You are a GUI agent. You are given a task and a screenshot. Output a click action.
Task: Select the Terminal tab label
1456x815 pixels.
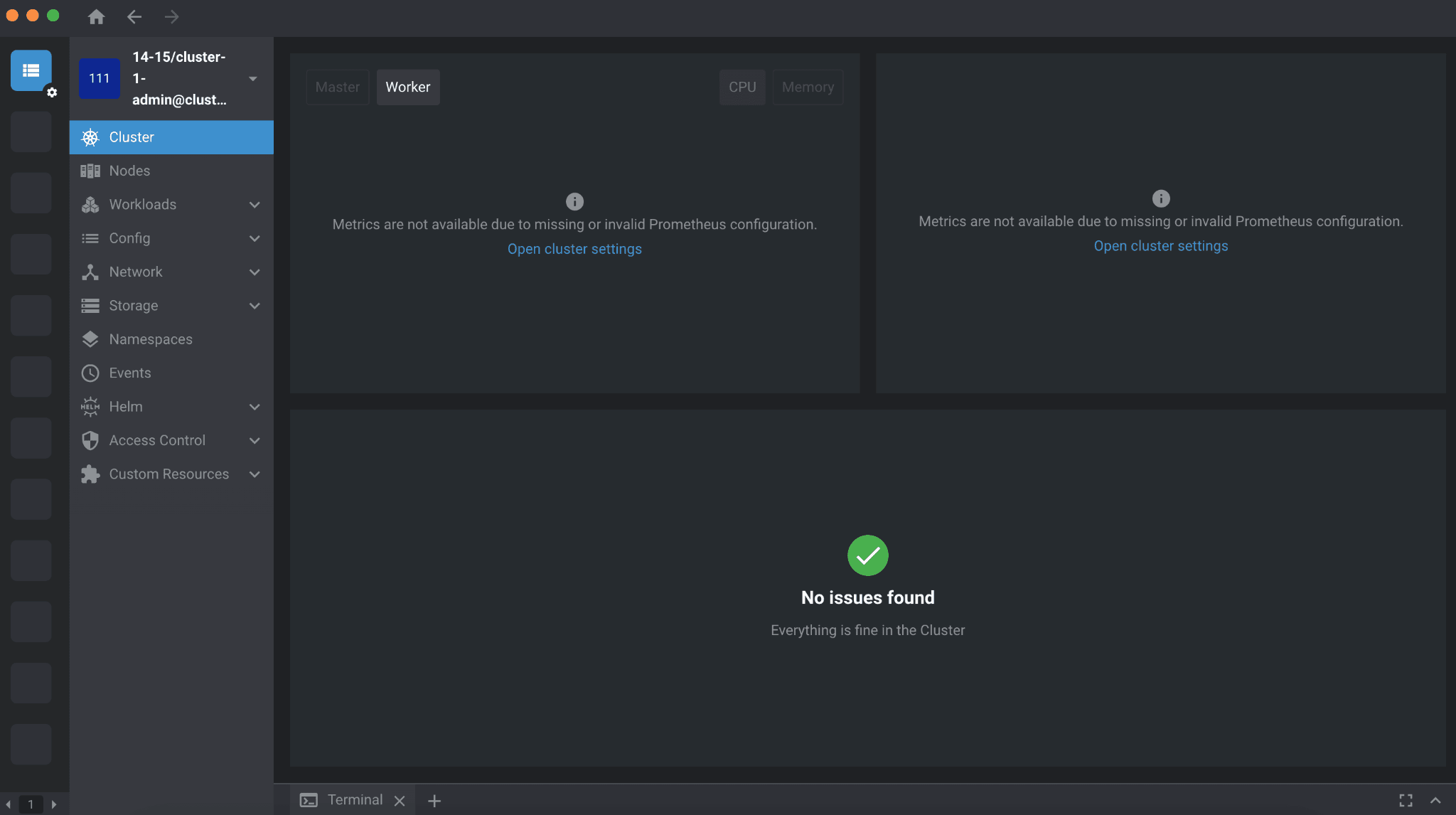click(355, 800)
